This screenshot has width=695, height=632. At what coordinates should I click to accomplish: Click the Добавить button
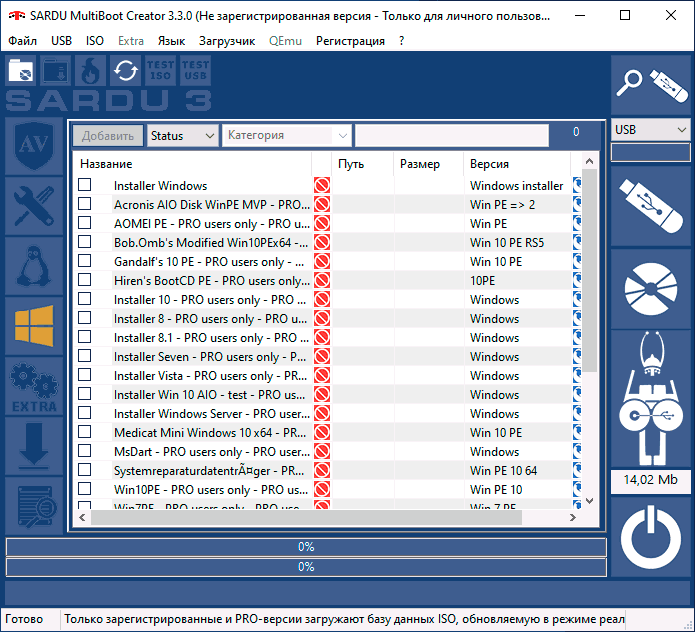(108, 135)
